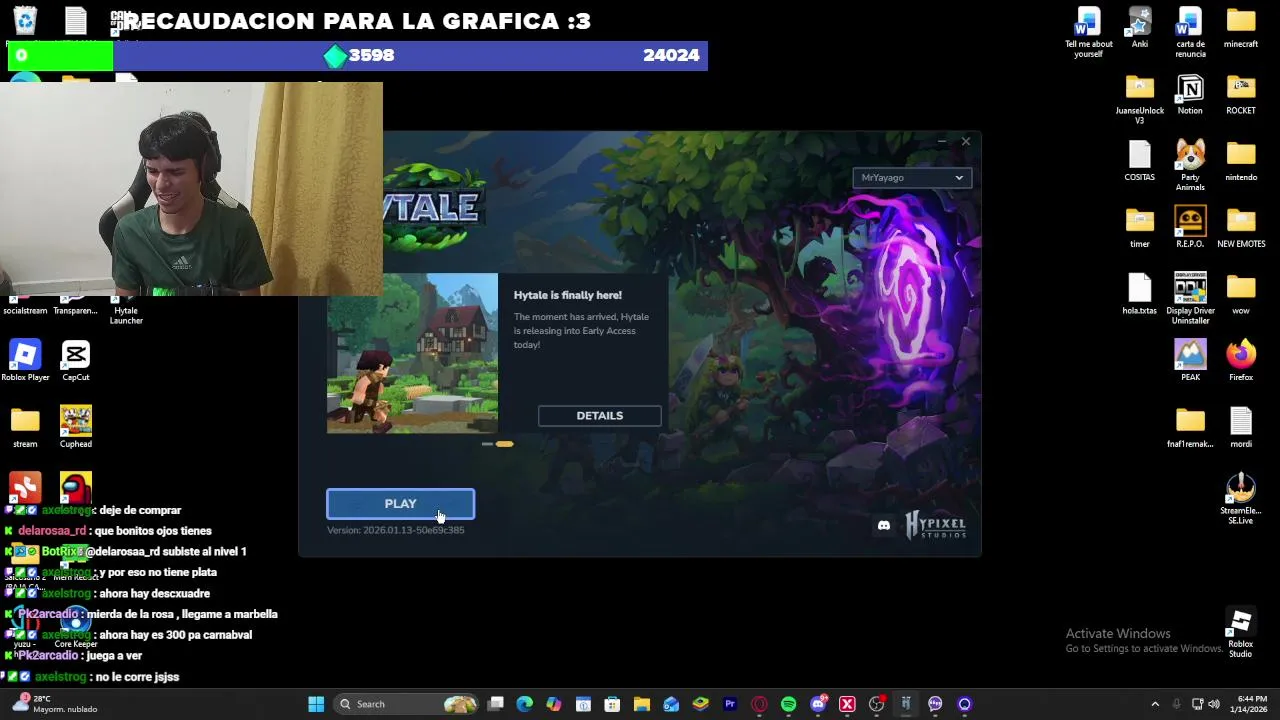The image size is (1280, 720).
Task: Open Firefox from the desktop
Action: point(1241,361)
